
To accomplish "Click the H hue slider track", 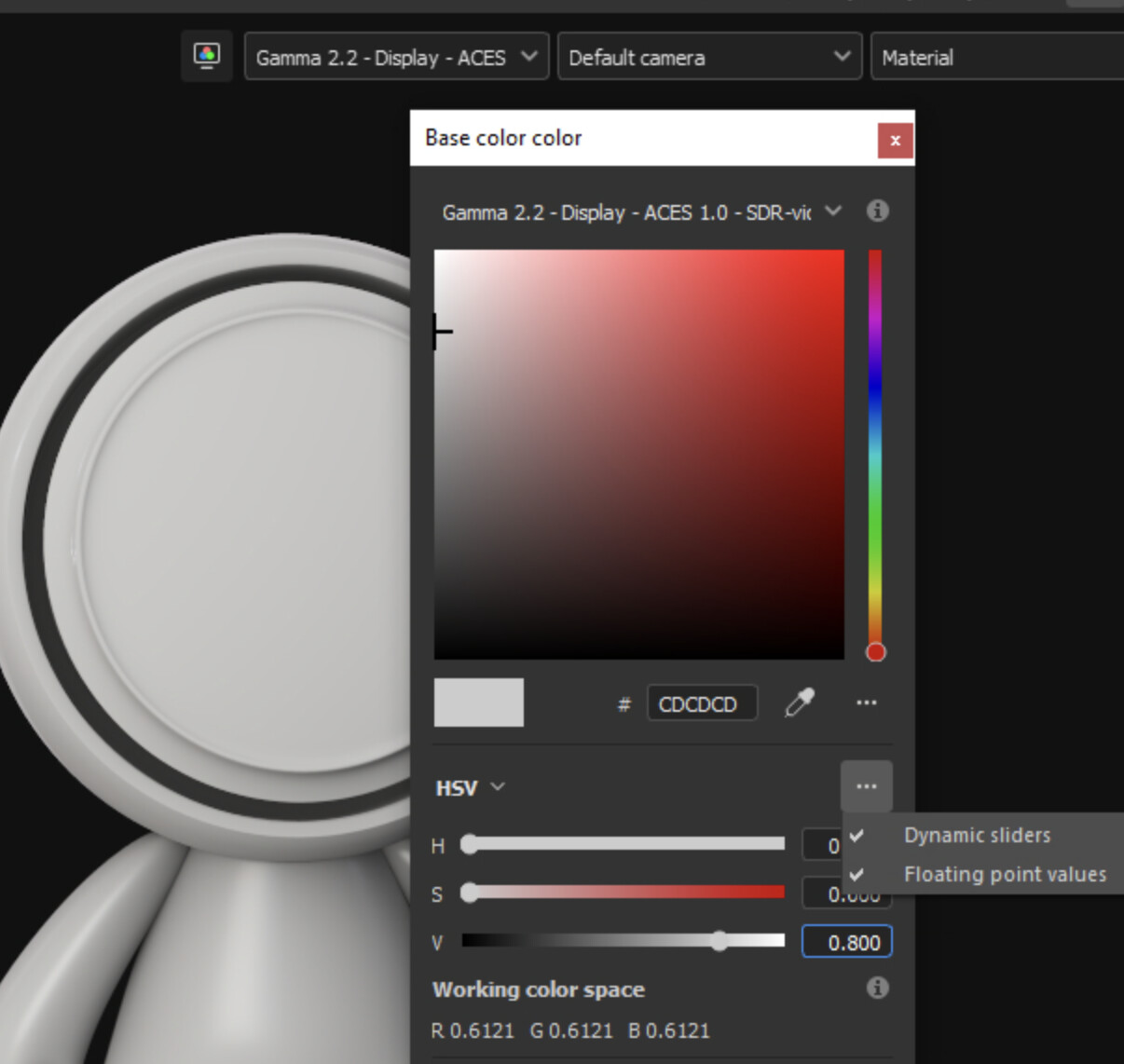I will [626, 844].
